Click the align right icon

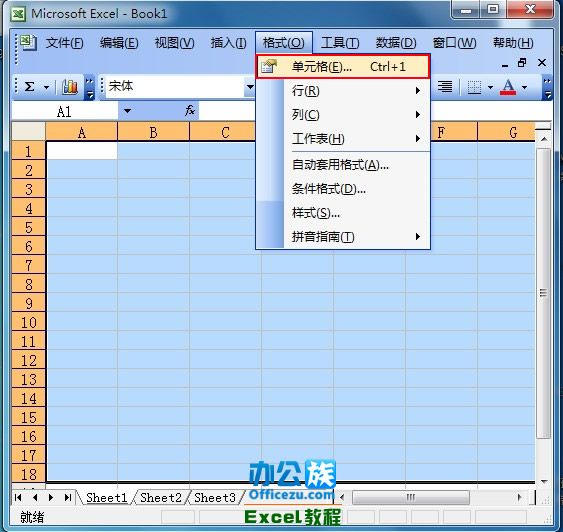coord(445,87)
